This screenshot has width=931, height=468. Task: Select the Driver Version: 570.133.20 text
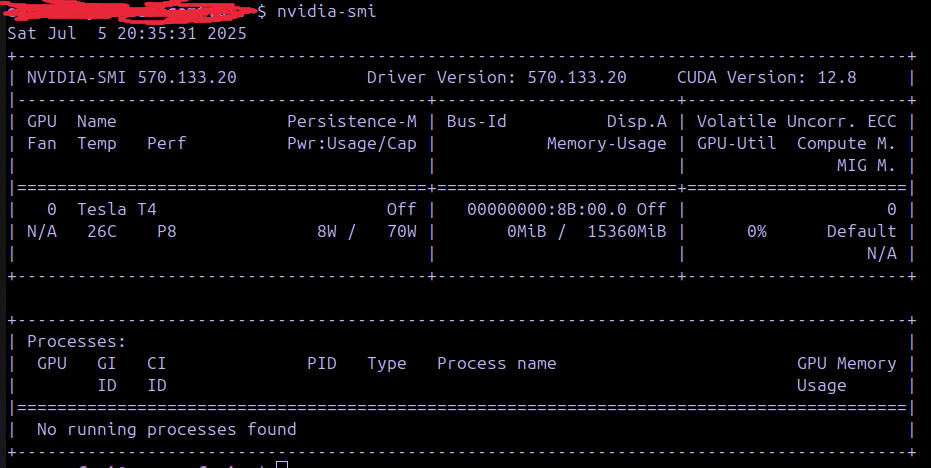click(496, 77)
